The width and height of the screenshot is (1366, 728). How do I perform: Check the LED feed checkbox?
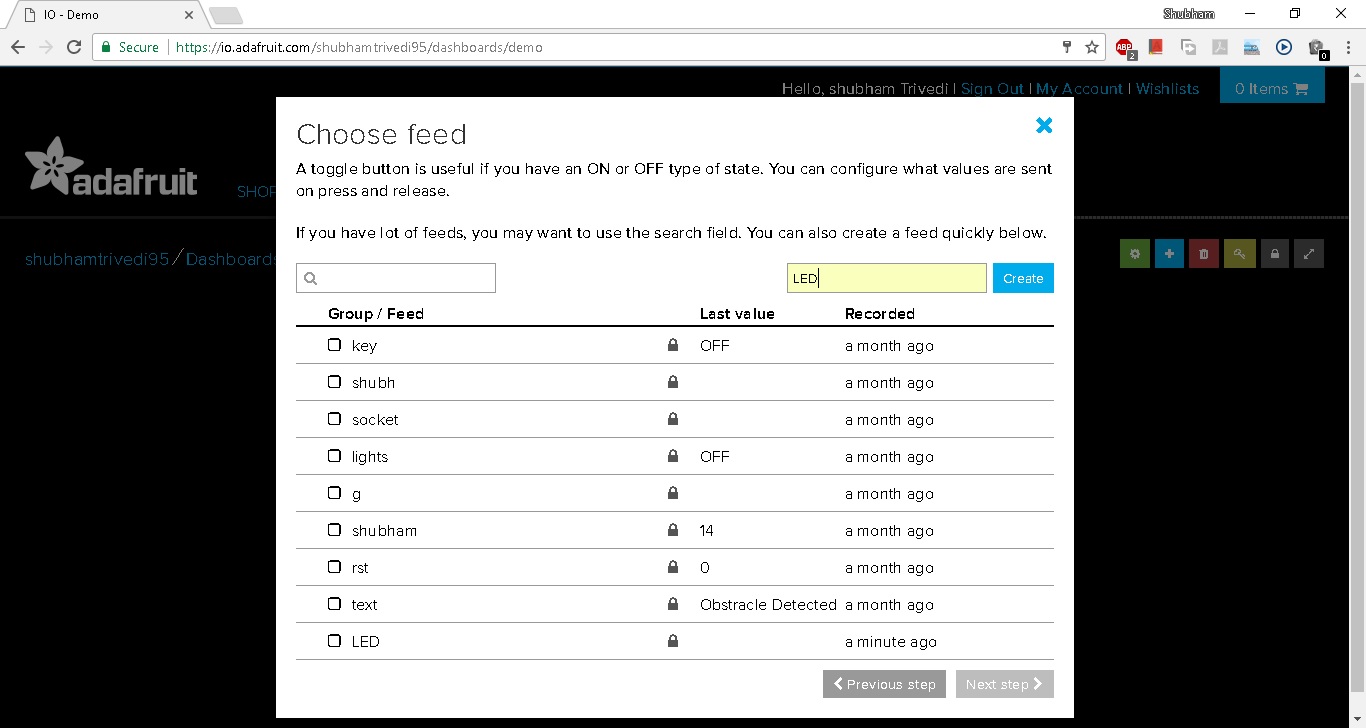[x=335, y=641]
